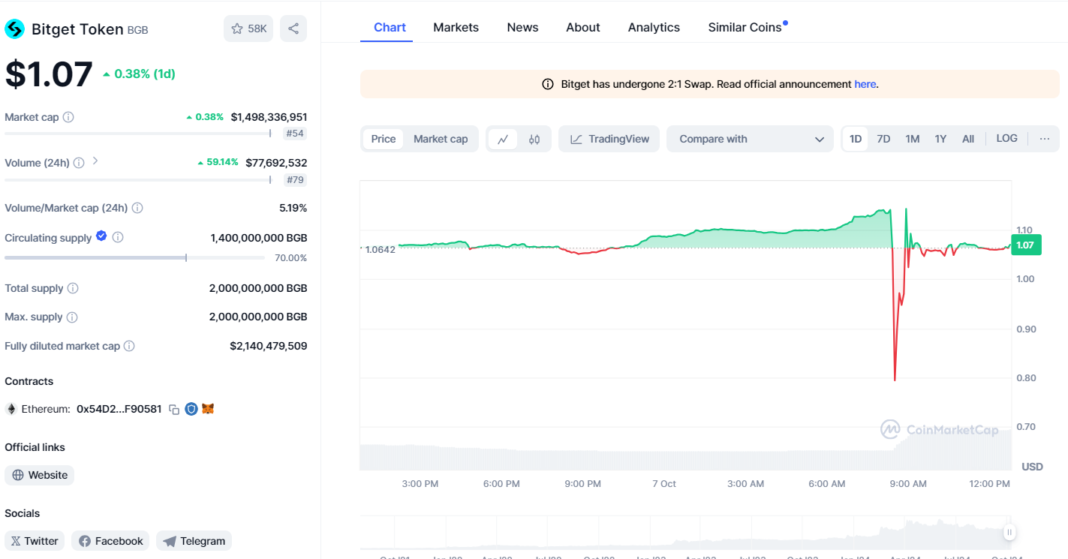Click the Ethereum chain icon
The image size is (1068, 559).
(11, 409)
